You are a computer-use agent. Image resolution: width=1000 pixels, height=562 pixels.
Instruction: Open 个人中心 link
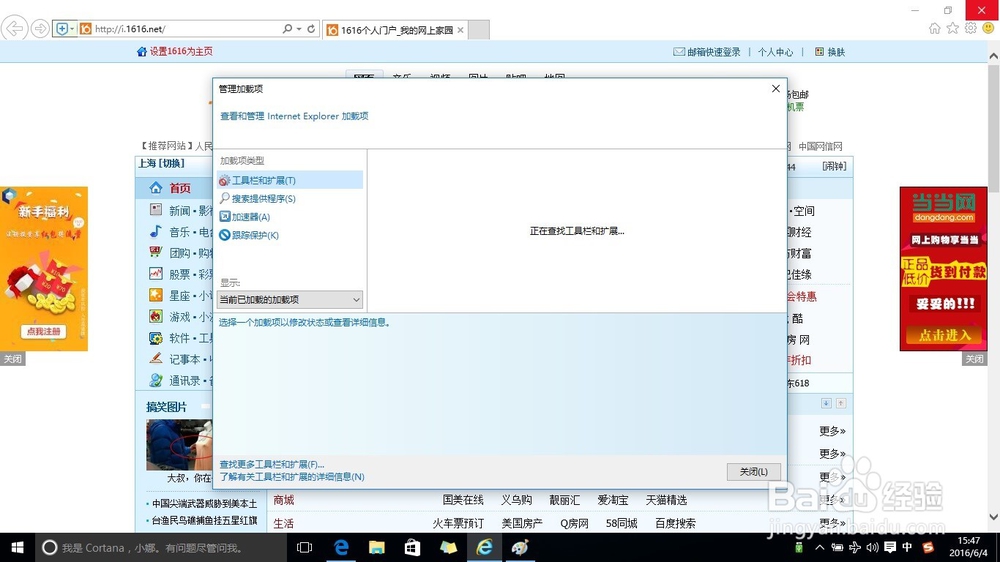[775, 52]
